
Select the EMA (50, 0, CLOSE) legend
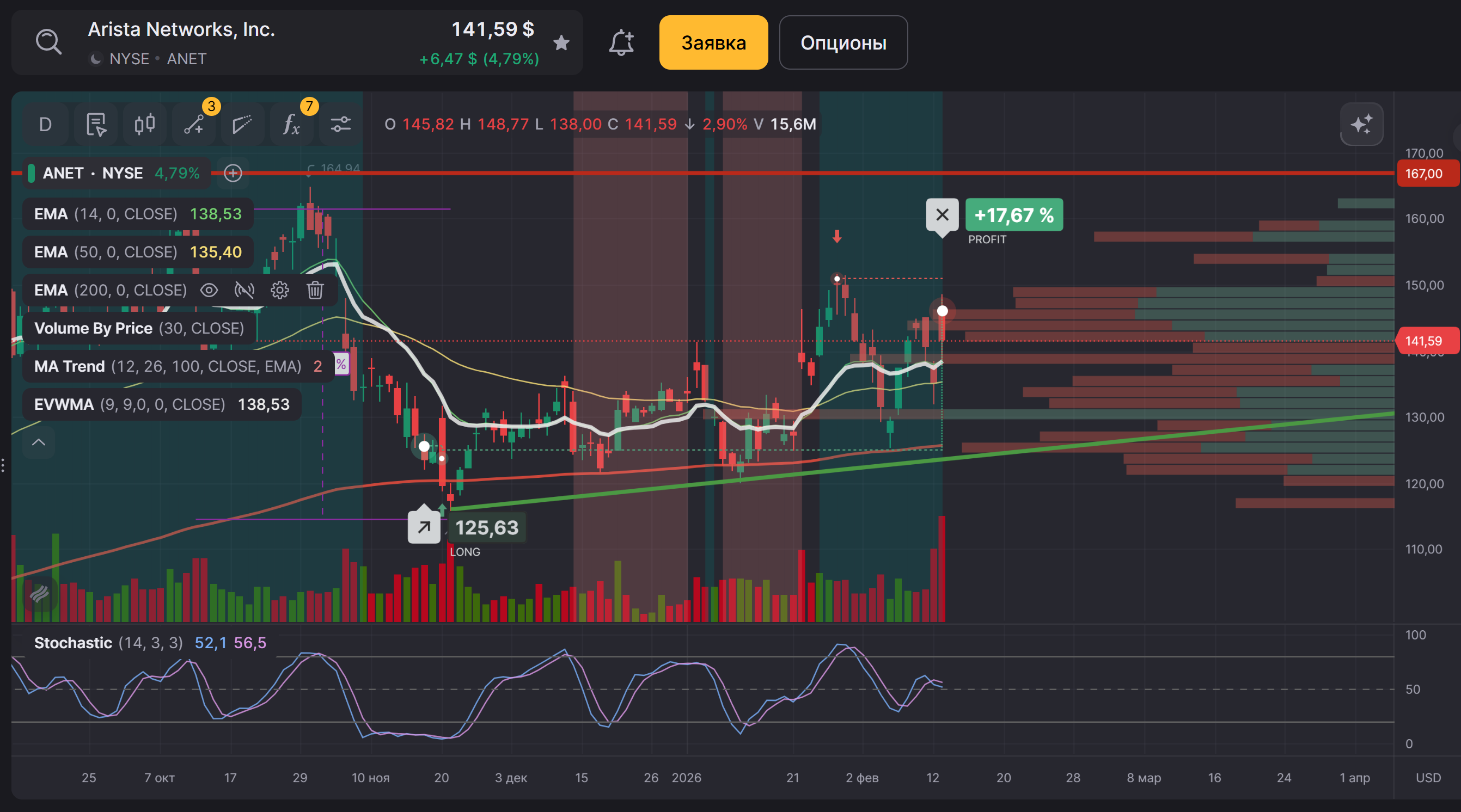tap(138, 252)
